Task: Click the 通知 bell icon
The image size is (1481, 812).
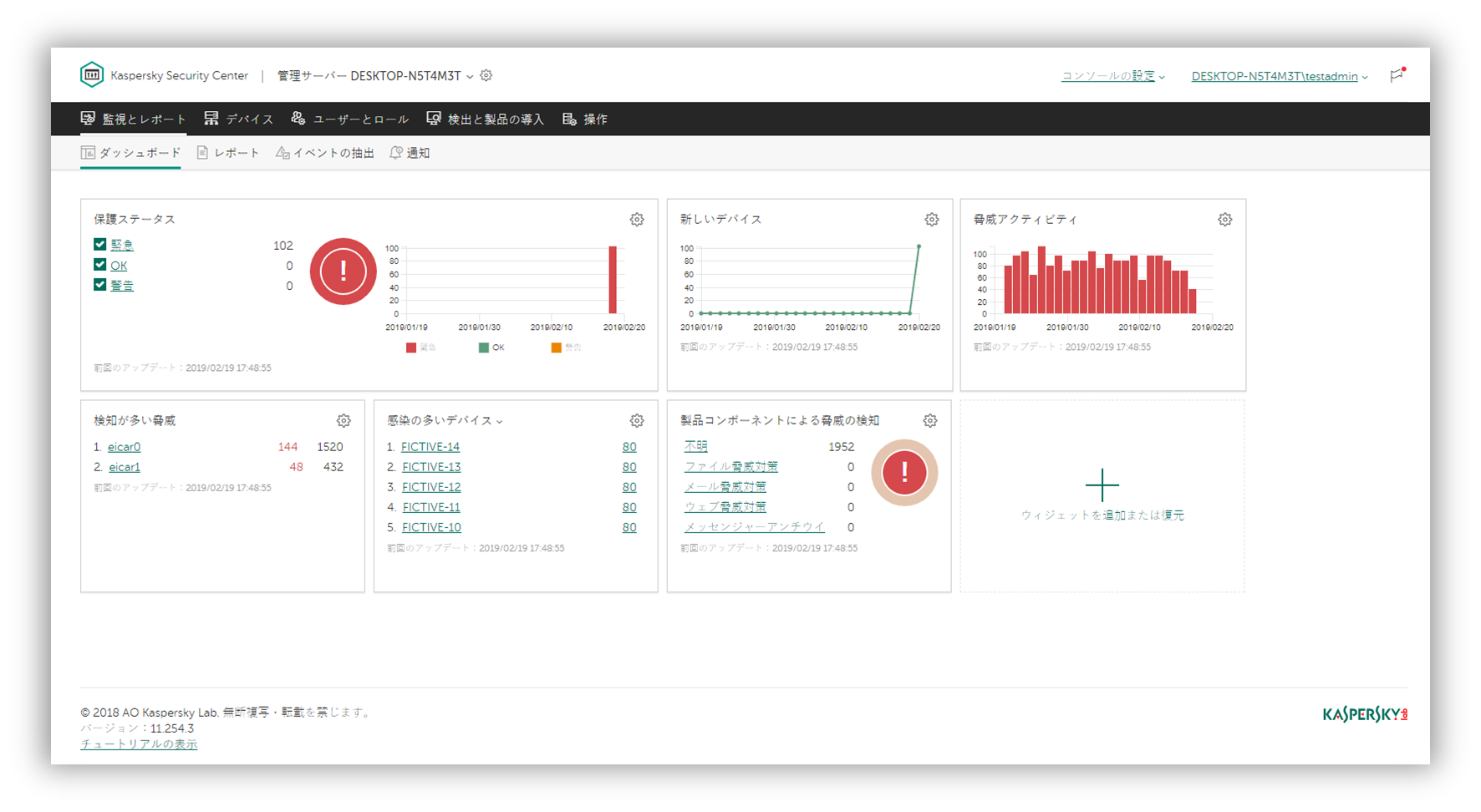Action: pos(396,153)
